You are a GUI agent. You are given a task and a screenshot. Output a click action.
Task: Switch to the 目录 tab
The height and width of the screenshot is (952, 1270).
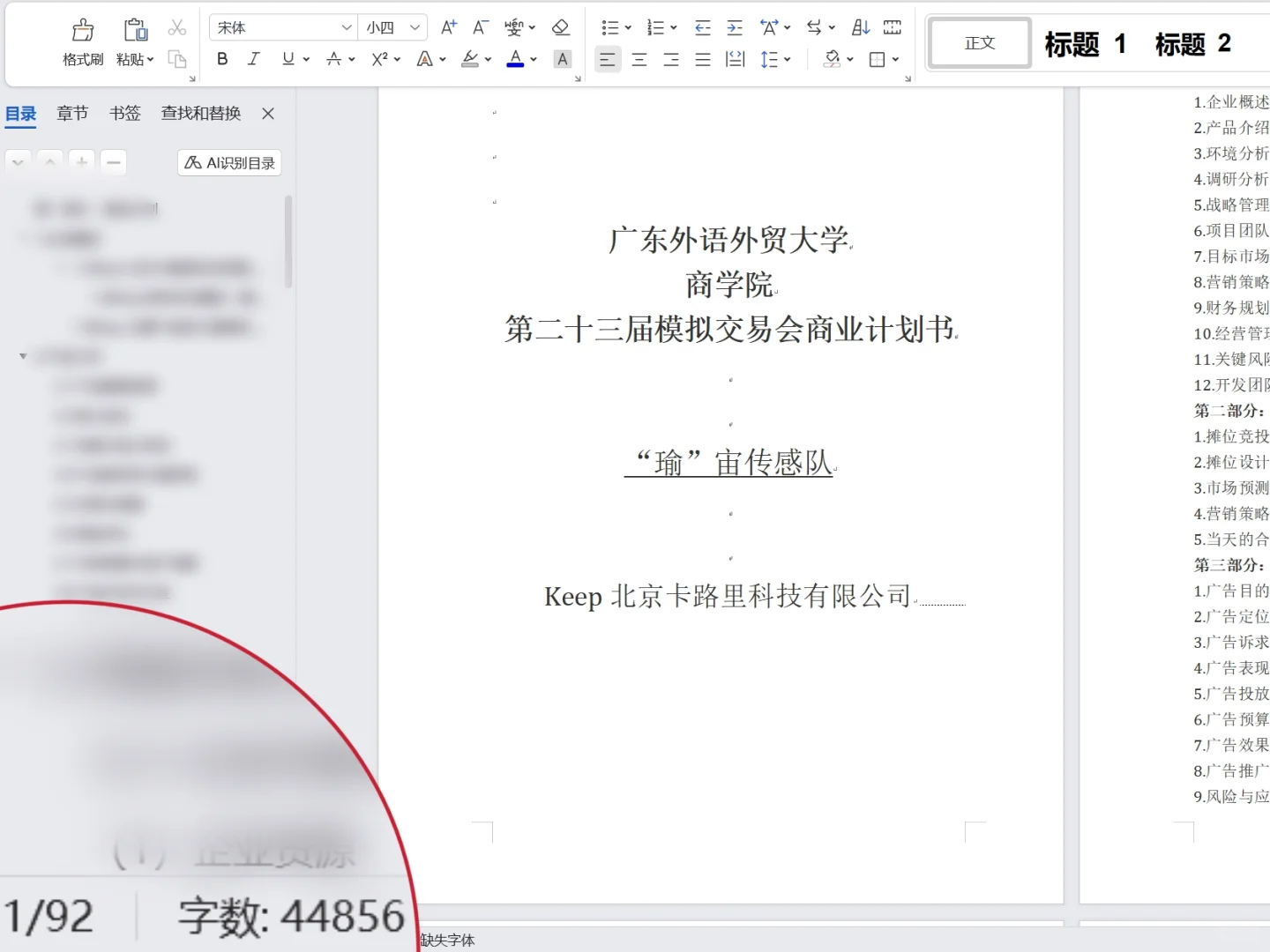pyautogui.click(x=21, y=113)
